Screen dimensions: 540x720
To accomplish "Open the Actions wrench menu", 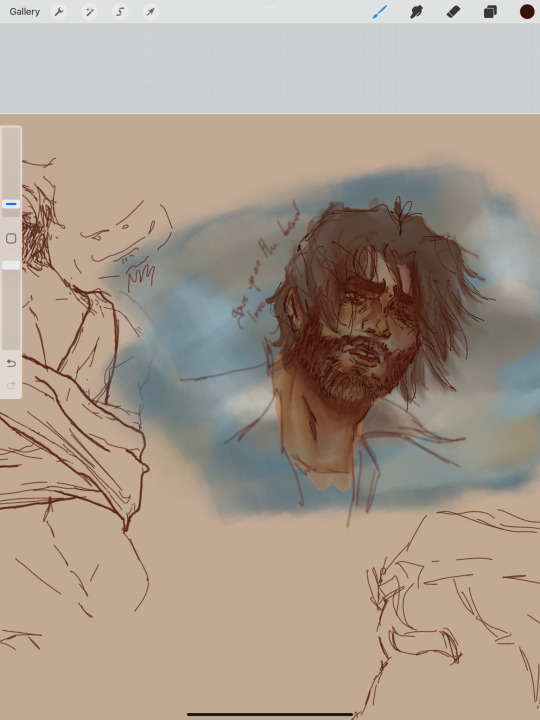I will 59,12.
